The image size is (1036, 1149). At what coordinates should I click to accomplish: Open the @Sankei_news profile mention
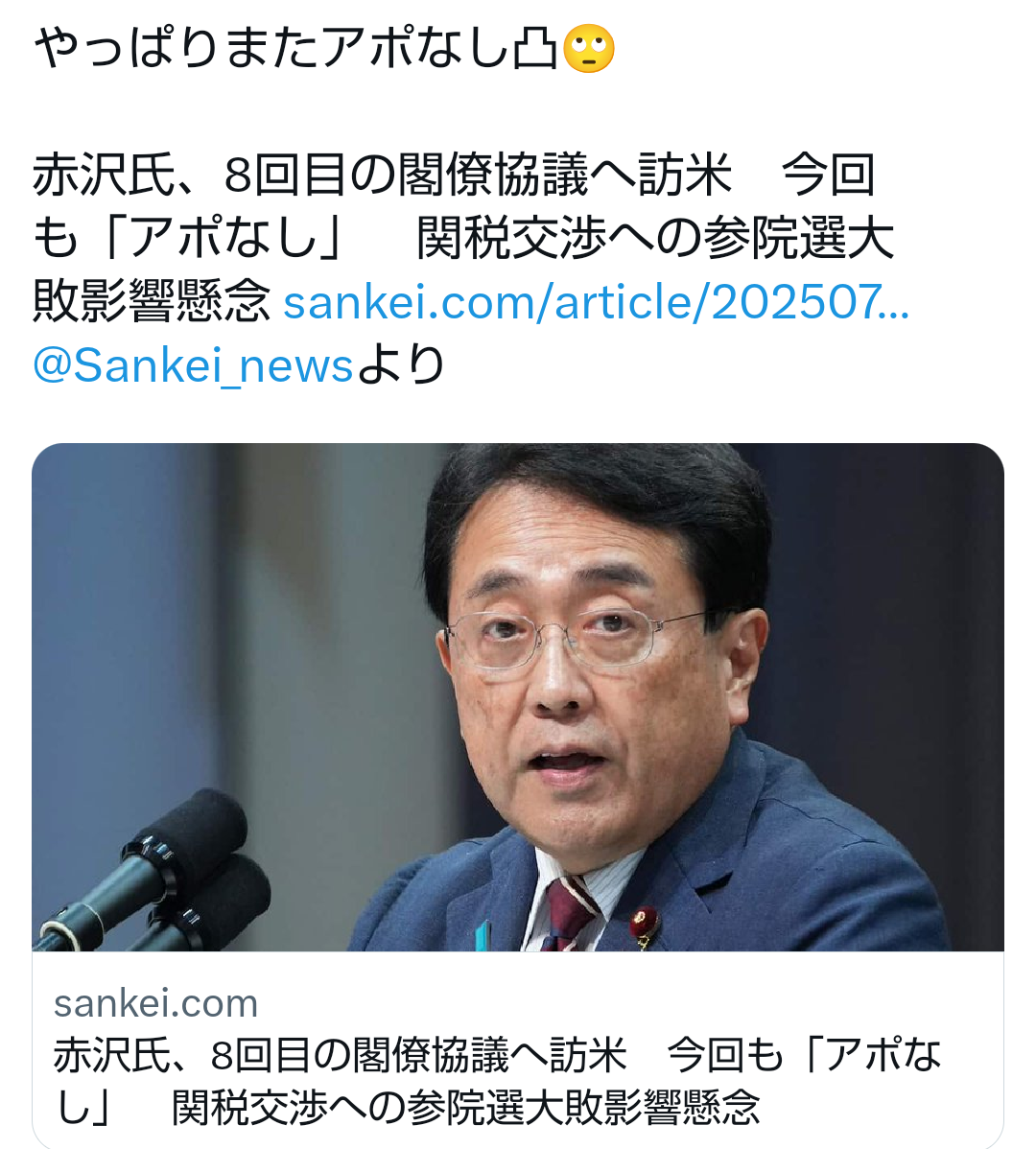(194, 364)
